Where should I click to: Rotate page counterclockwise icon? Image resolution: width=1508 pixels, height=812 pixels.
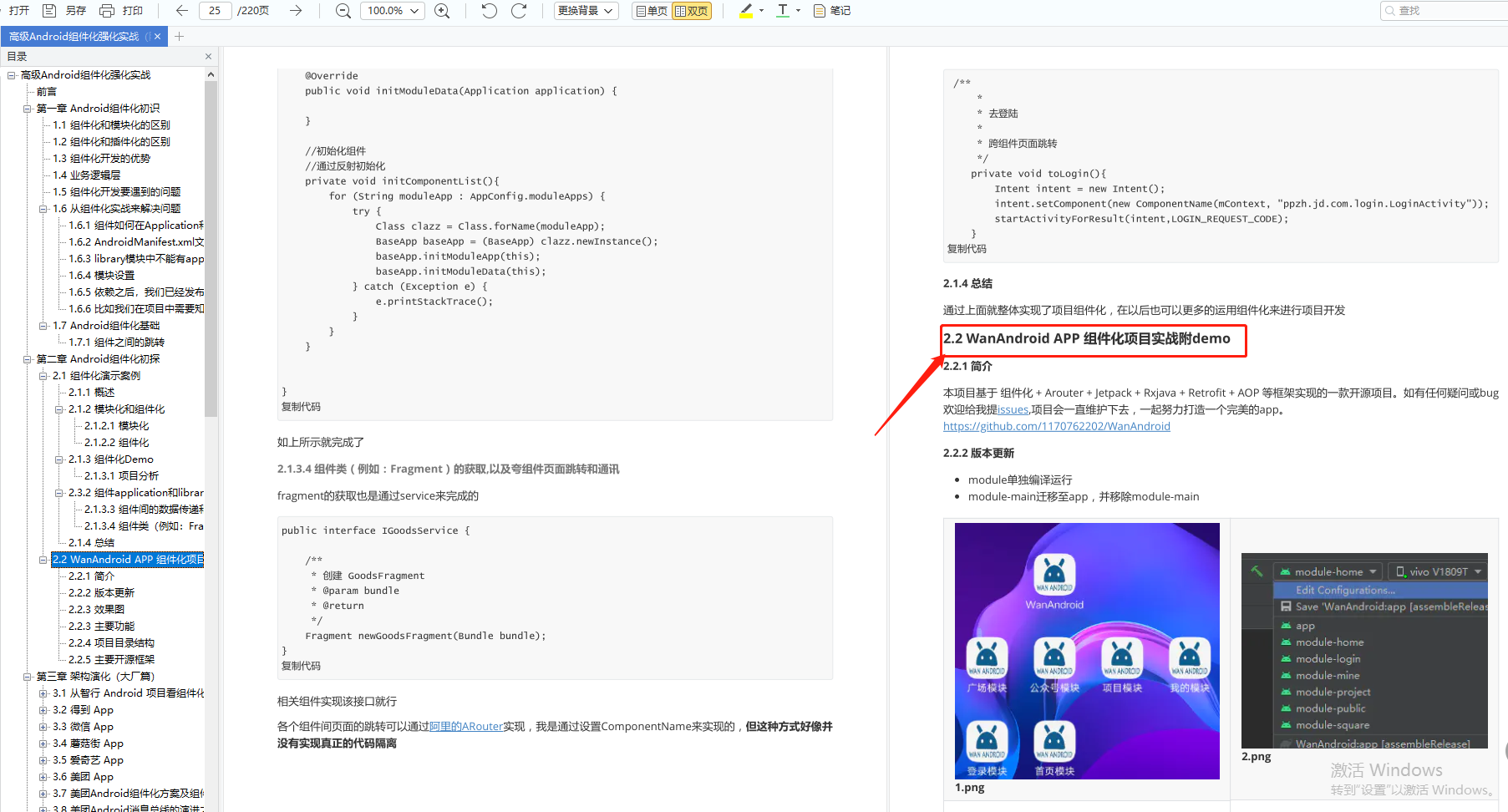coord(490,11)
